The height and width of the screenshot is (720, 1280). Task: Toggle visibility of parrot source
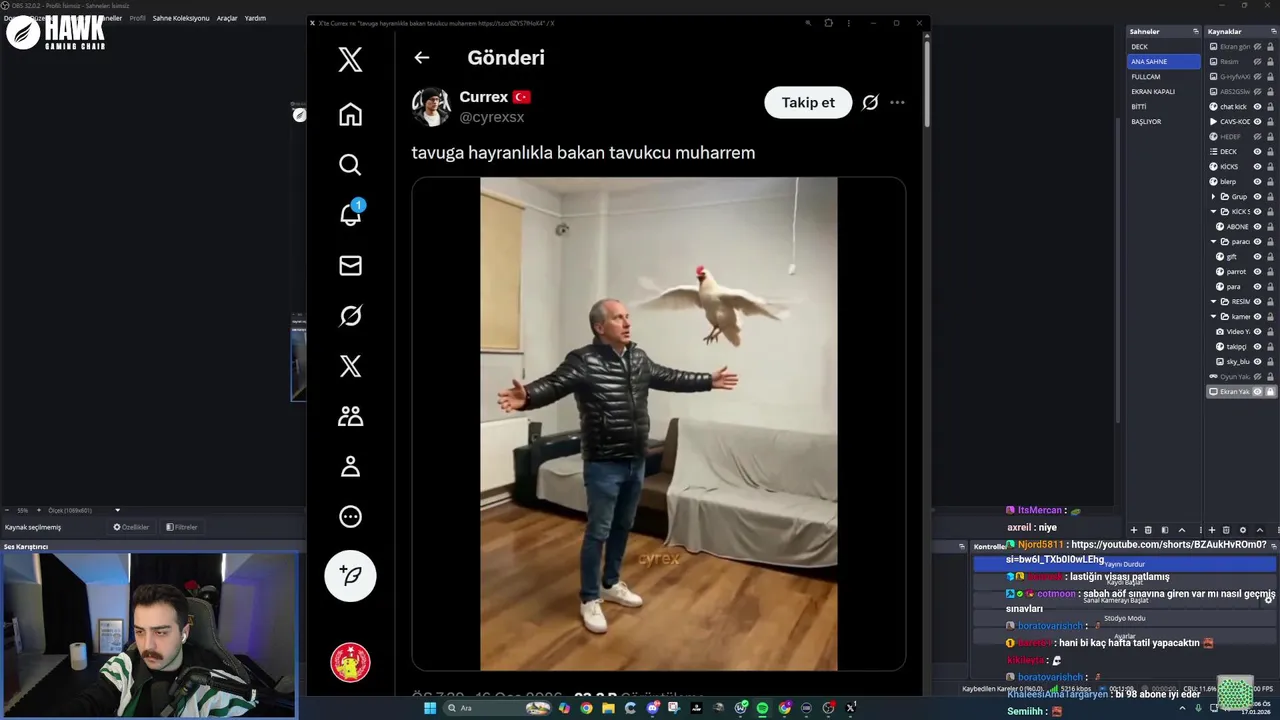point(1257,272)
